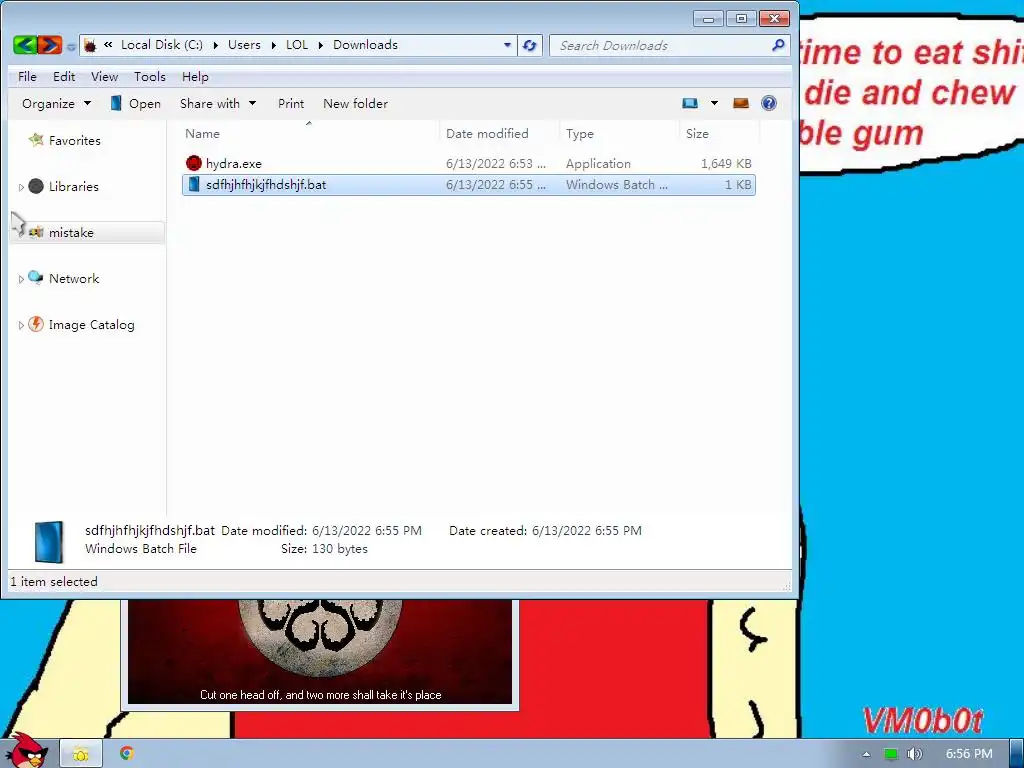Click the red hydra.exe file icon
This screenshot has width=1024, height=768.
pyautogui.click(x=193, y=163)
